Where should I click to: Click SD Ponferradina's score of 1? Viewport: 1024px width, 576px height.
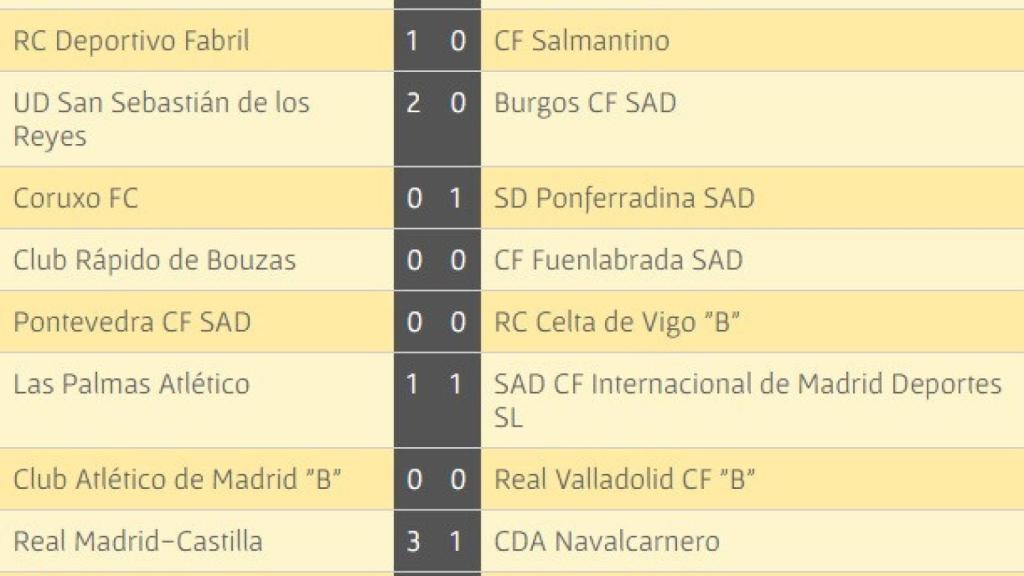(456, 198)
